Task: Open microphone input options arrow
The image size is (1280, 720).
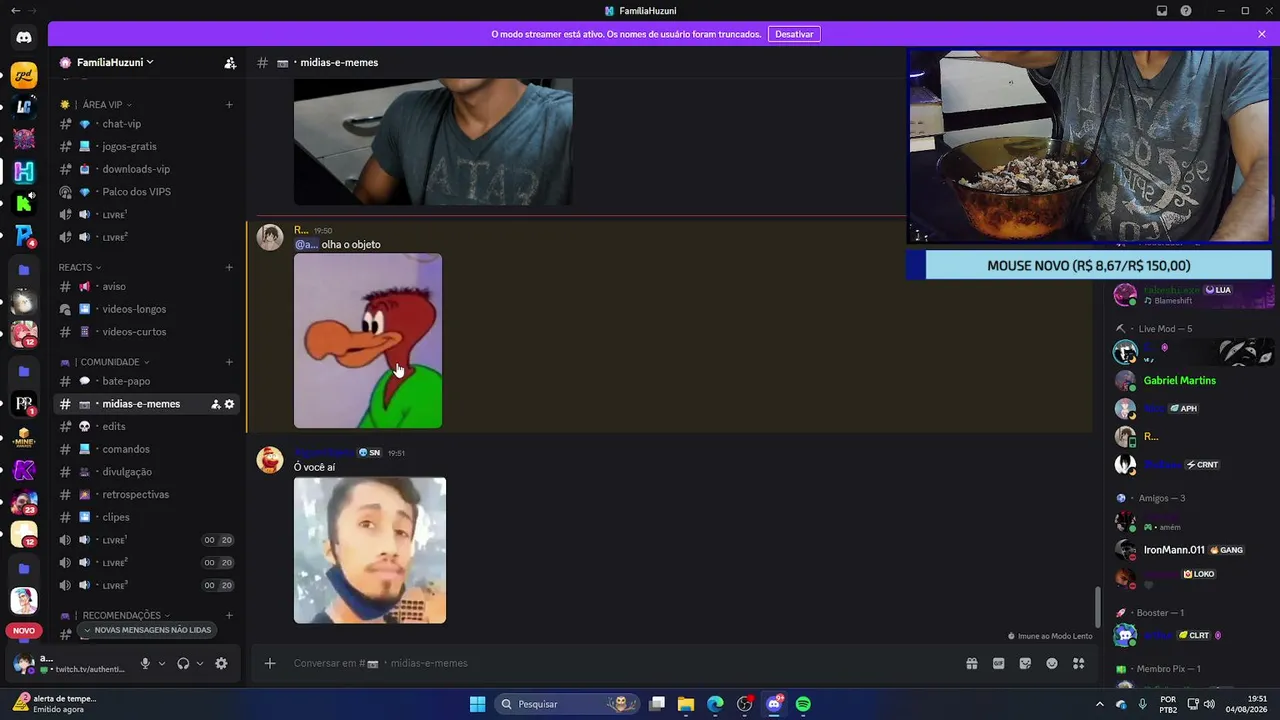Action: [162, 663]
